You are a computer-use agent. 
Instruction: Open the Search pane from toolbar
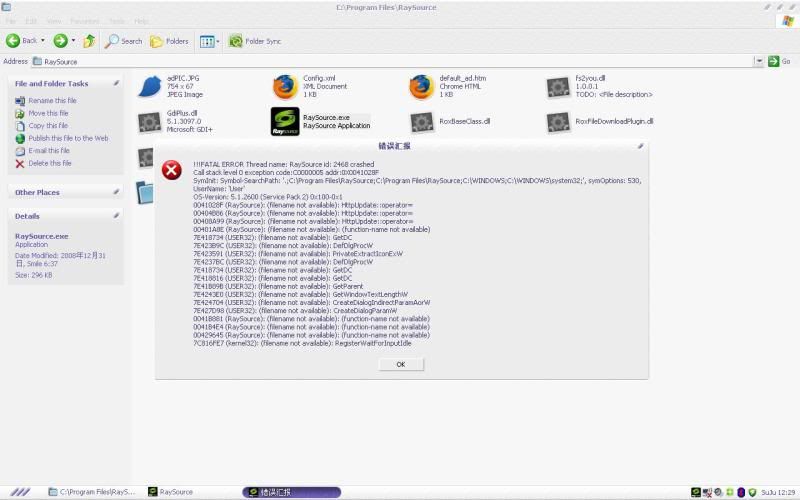tap(124, 41)
